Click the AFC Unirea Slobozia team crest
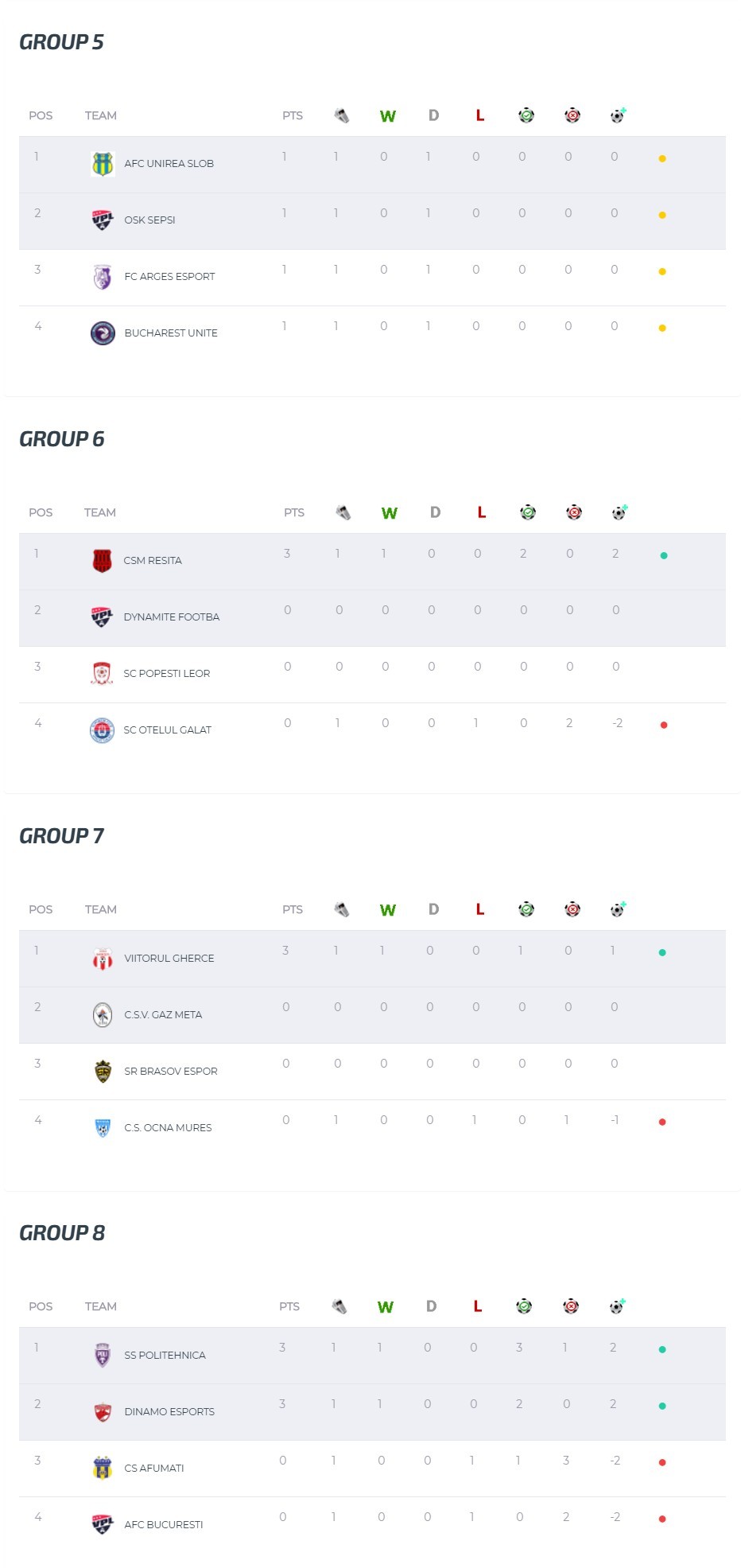This screenshot has width=741, height=1568. (x=103, y=164)
